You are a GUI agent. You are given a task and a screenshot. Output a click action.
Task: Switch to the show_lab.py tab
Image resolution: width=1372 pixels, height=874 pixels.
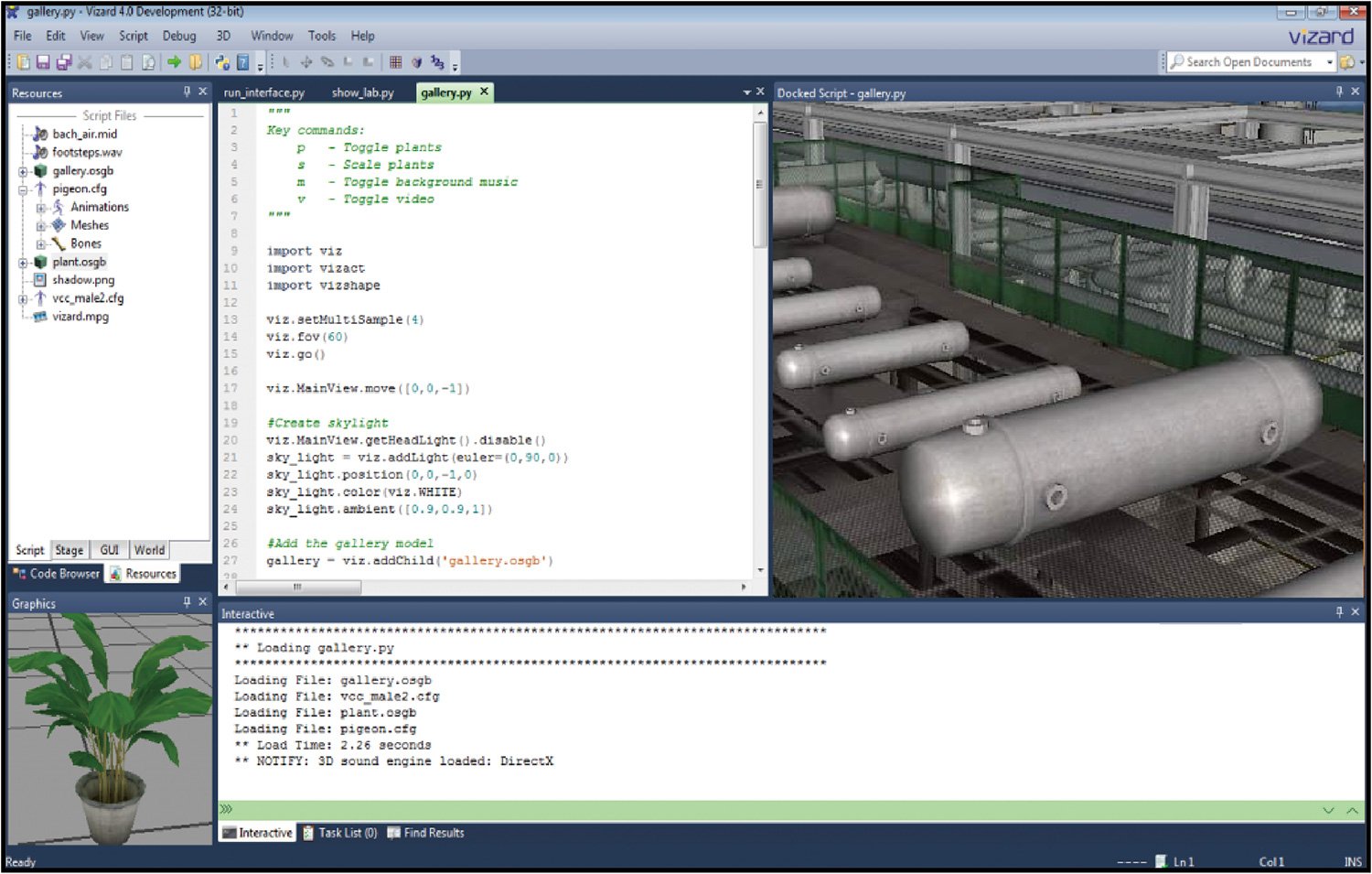362,92
